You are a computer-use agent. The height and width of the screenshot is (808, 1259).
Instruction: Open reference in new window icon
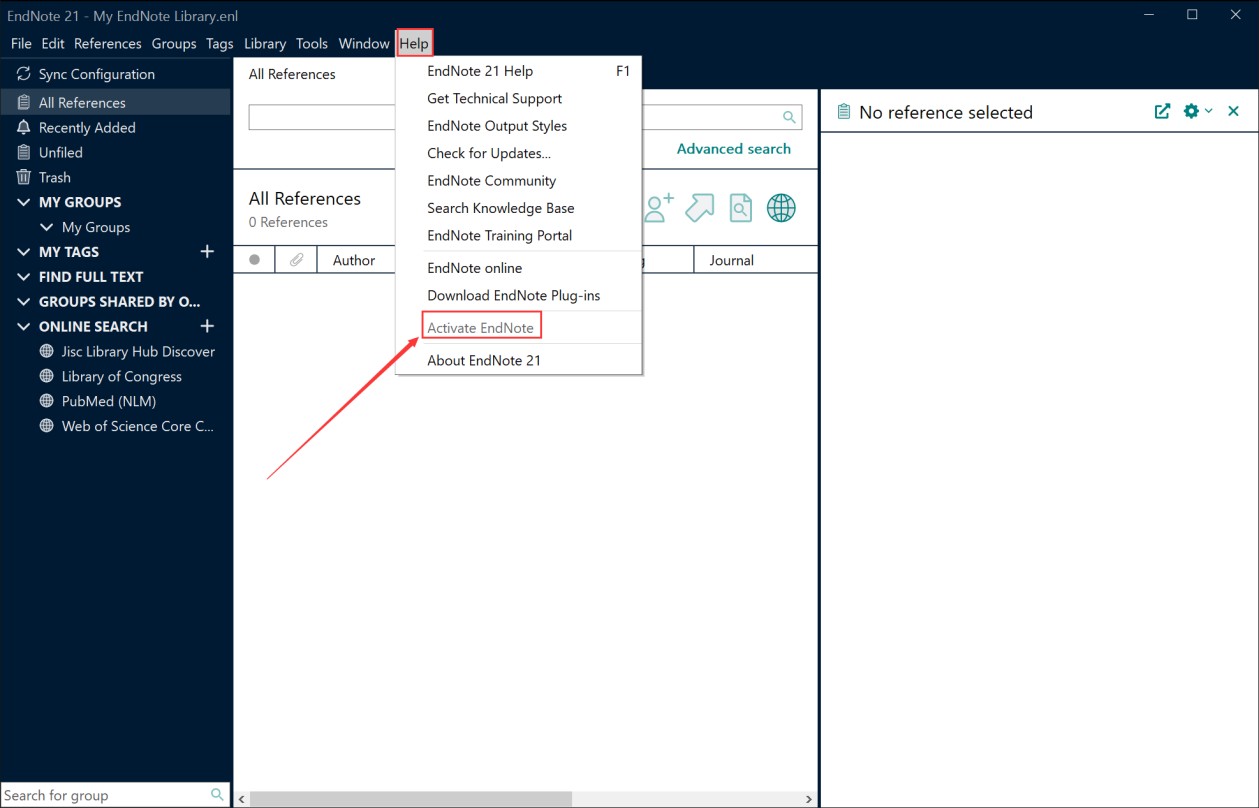pos(1162,112)
